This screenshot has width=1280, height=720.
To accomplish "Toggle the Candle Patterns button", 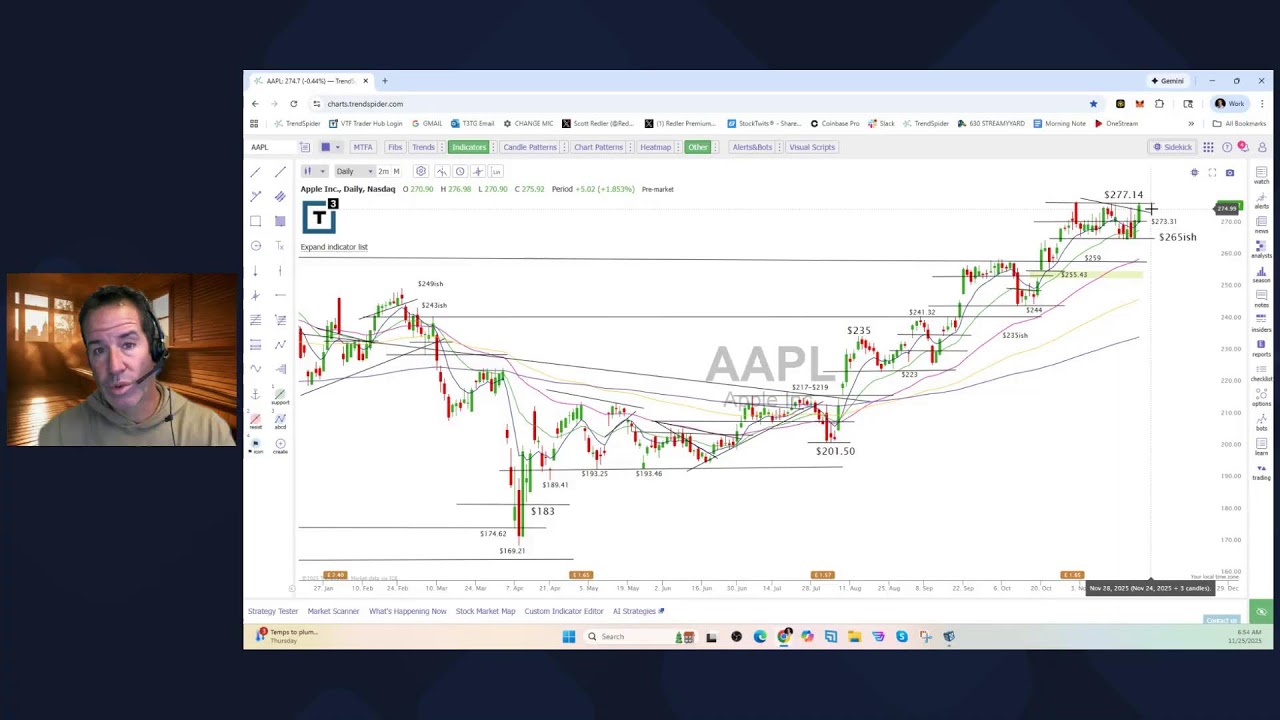I will (530, 147).
